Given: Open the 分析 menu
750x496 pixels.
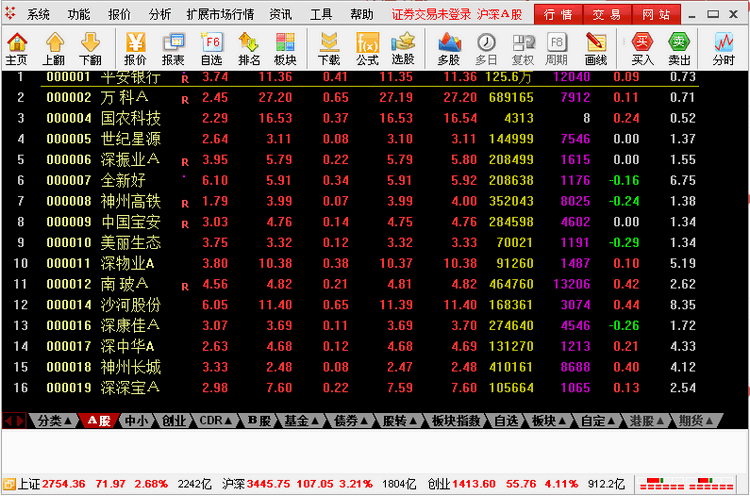Looking at the screenshot, I should pos(160,15).
